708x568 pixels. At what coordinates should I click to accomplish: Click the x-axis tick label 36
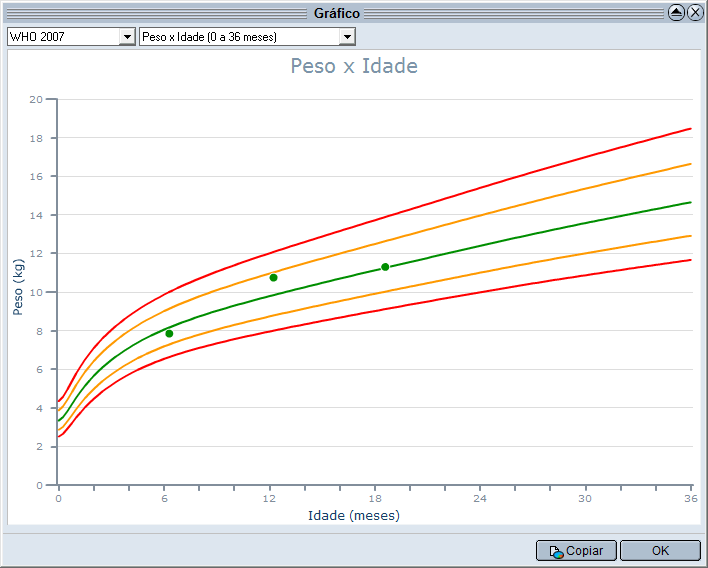[x=691, y=498]
